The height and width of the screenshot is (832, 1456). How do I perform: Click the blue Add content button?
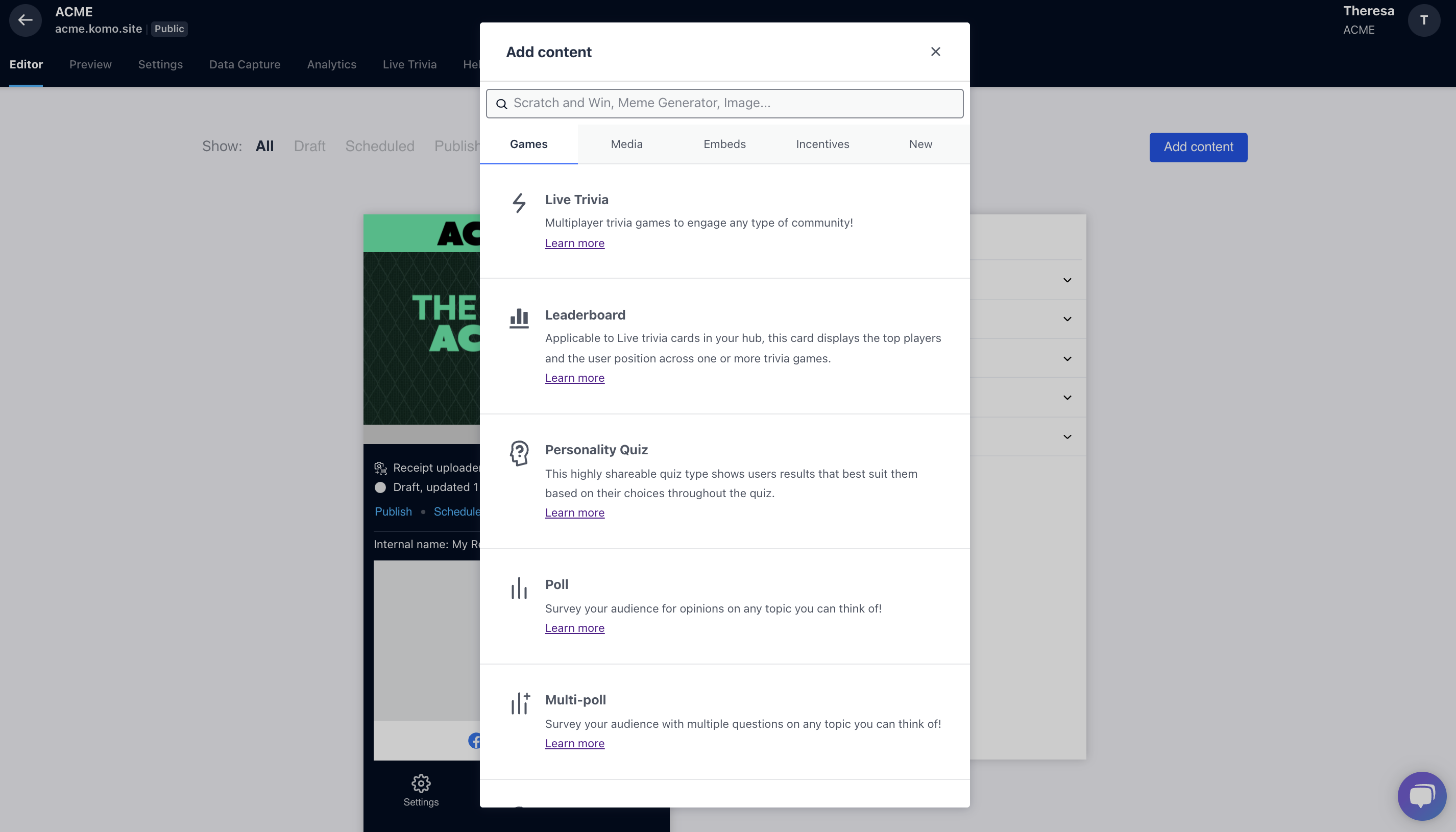pos(1198,148)
